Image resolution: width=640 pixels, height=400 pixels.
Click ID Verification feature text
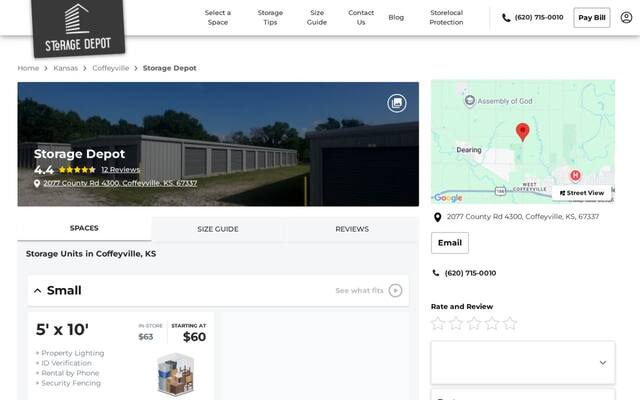[x=66, y=363]
